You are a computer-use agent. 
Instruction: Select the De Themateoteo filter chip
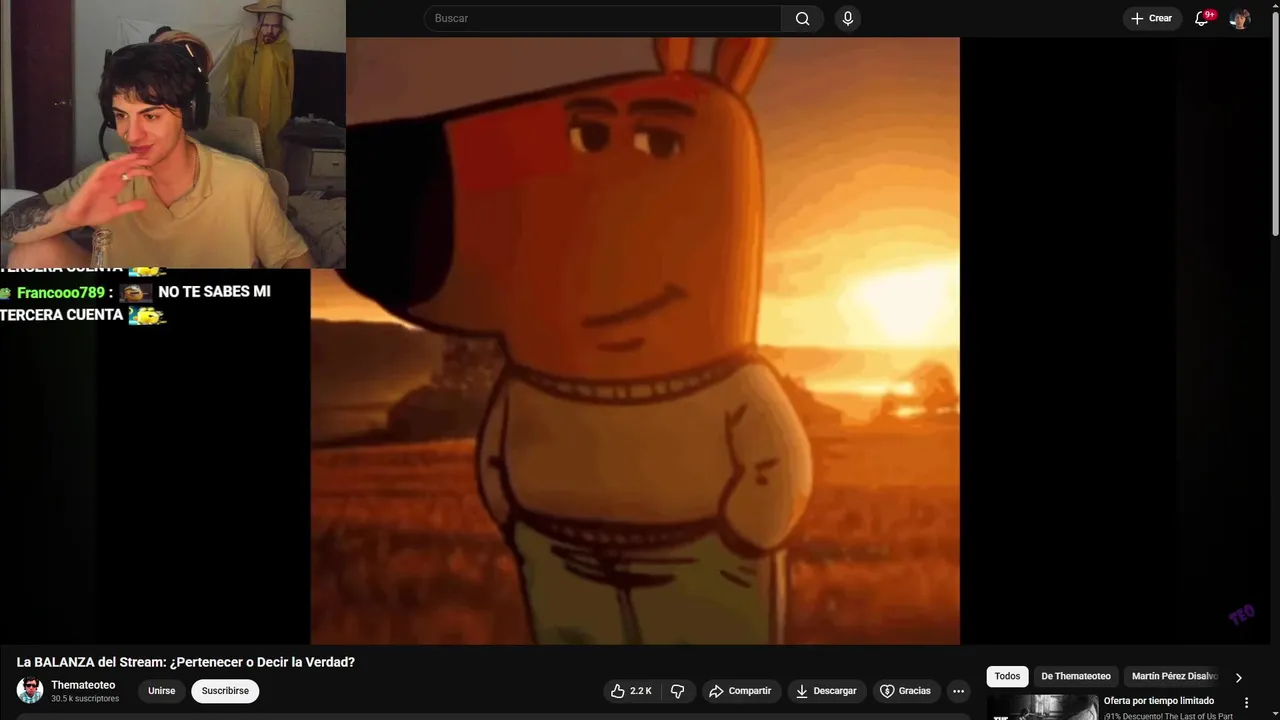tap(1076, 676)
